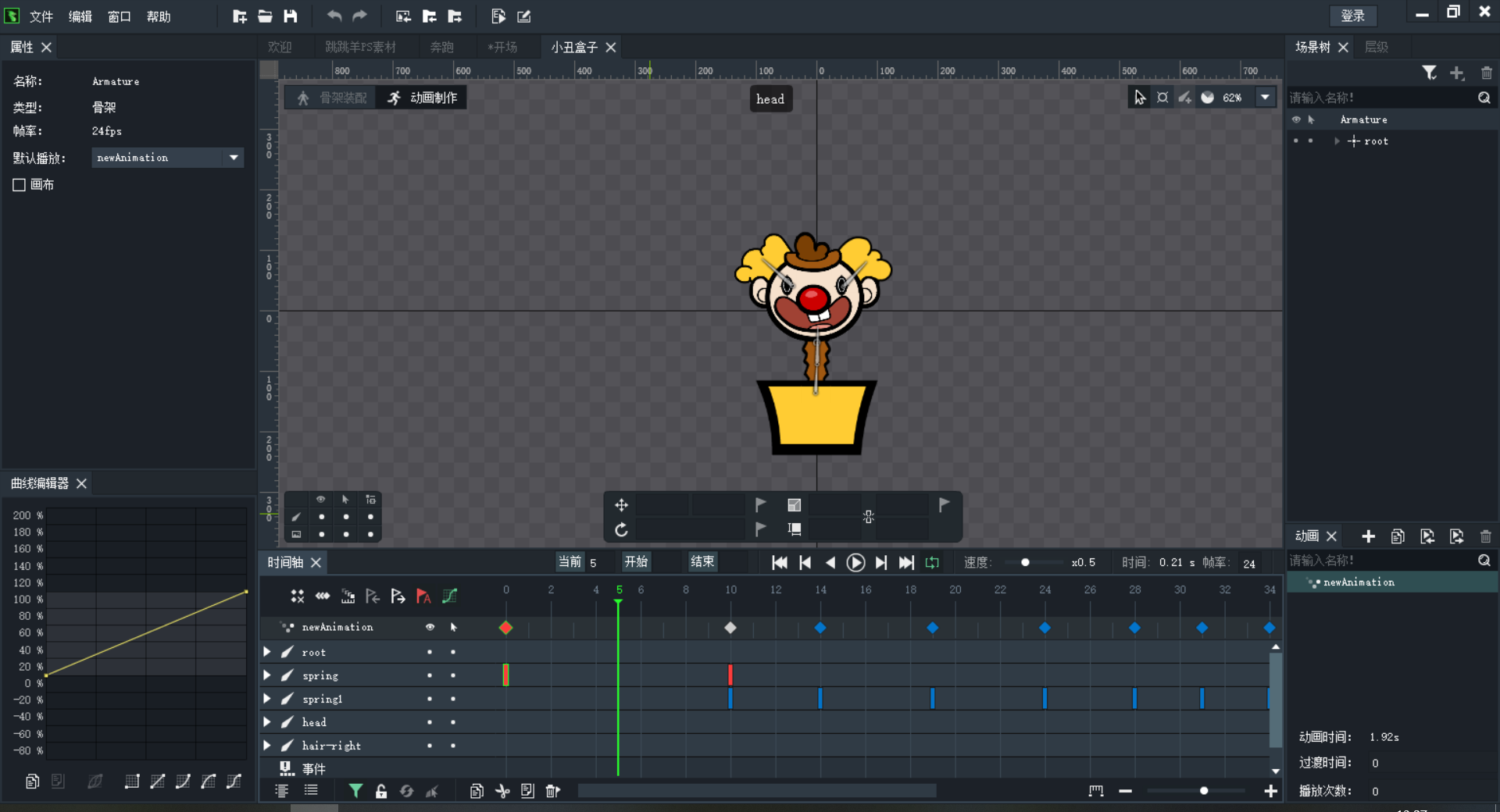The width and height of the screenshot is (1500, 812).
Task: Click the unlock icon in timeline footer
Action: pyautogui.click(x=381, y=791)
